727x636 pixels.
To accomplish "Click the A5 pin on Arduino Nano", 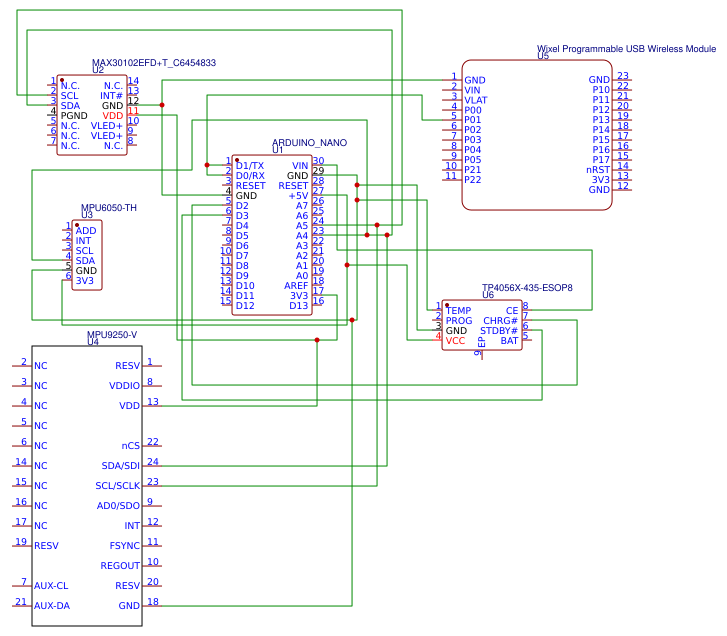I will point(302,226).
